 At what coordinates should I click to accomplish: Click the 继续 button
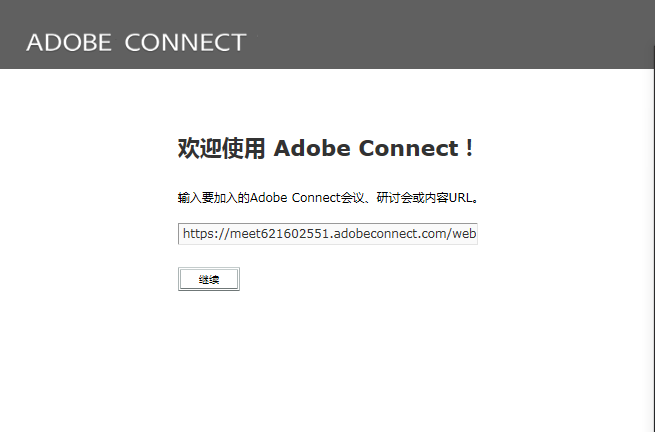(x=209, y=279)
